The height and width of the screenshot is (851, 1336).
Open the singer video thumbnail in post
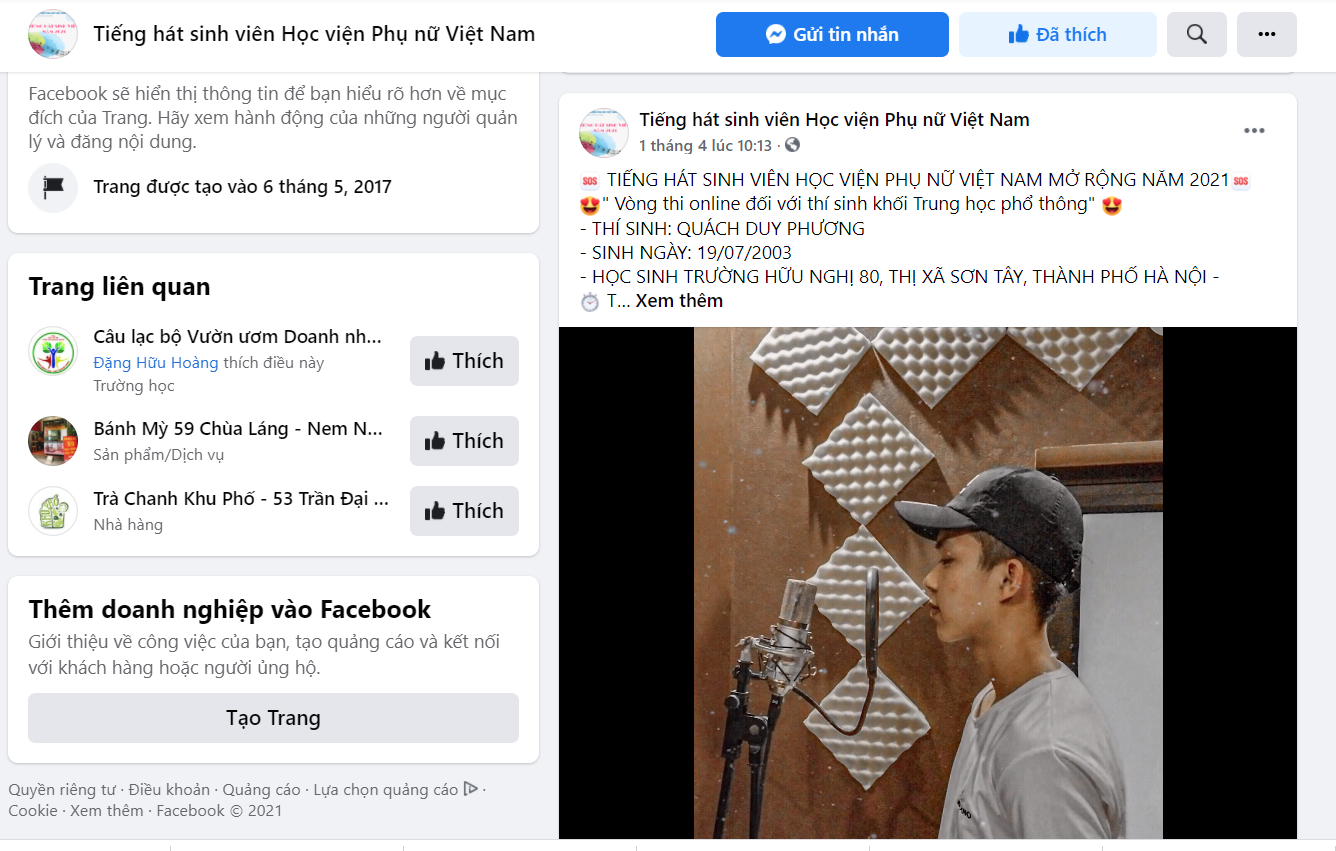(928, 583)
